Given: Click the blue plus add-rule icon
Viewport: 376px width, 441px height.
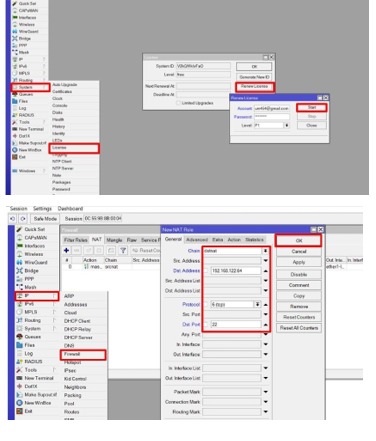Looking at the screenshot, I should (x=66, y=250).
